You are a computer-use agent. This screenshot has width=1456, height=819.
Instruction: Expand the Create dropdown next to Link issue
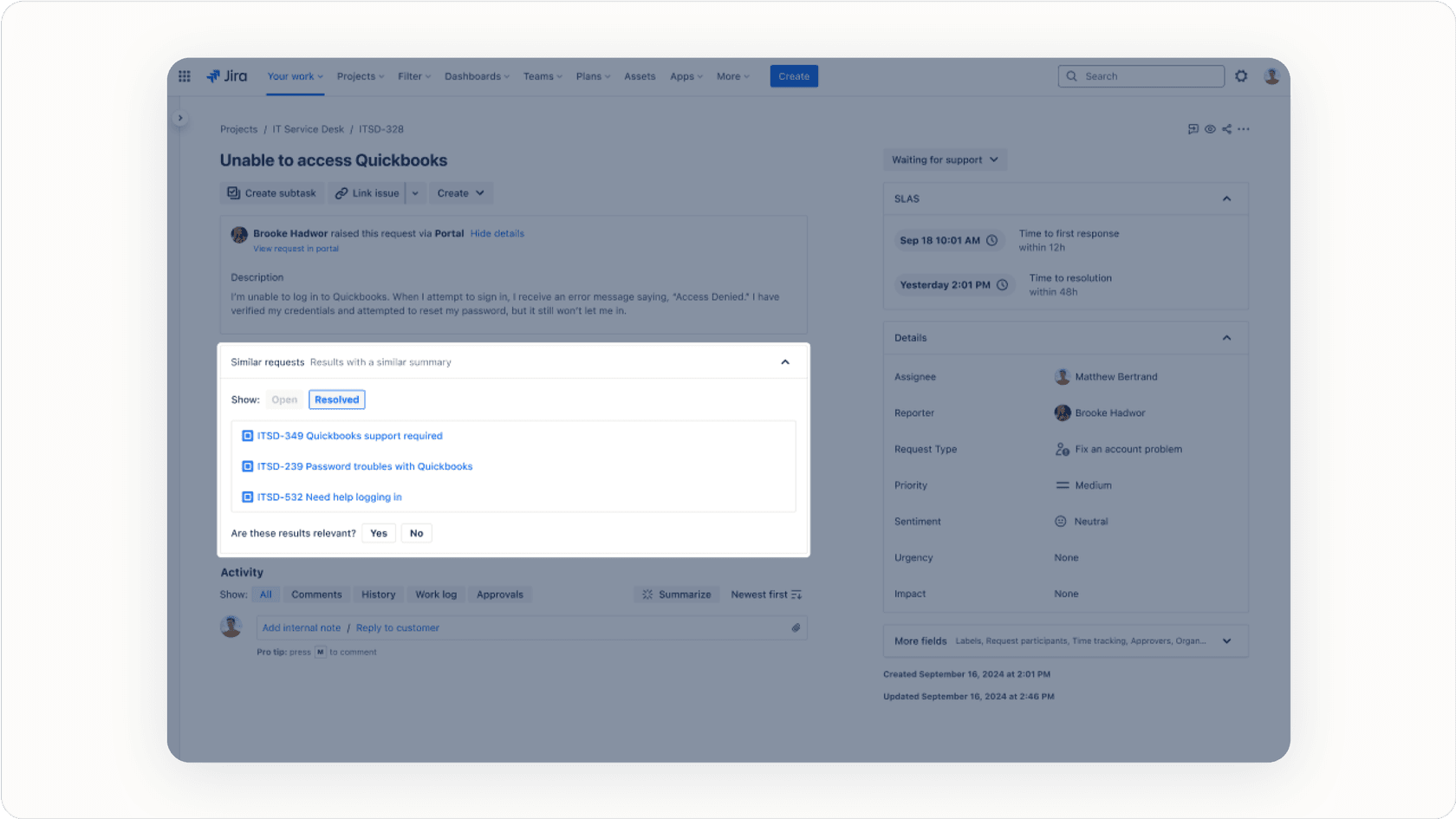(x=415, y=192)
